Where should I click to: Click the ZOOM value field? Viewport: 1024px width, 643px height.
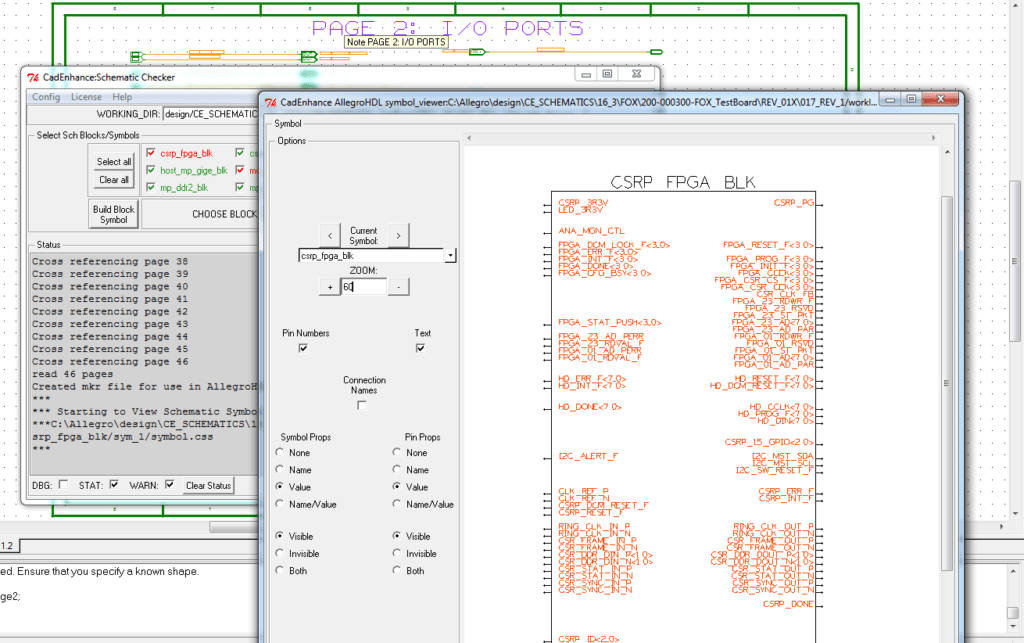pyautogui.click(x=364, y=287)
